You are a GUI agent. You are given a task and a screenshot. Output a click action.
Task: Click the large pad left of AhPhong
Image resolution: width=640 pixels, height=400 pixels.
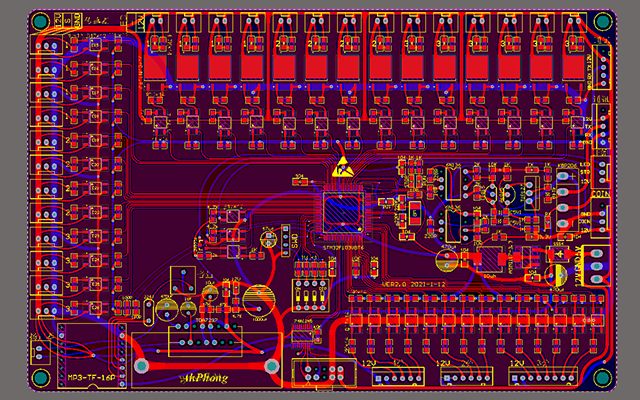(141, 366)
